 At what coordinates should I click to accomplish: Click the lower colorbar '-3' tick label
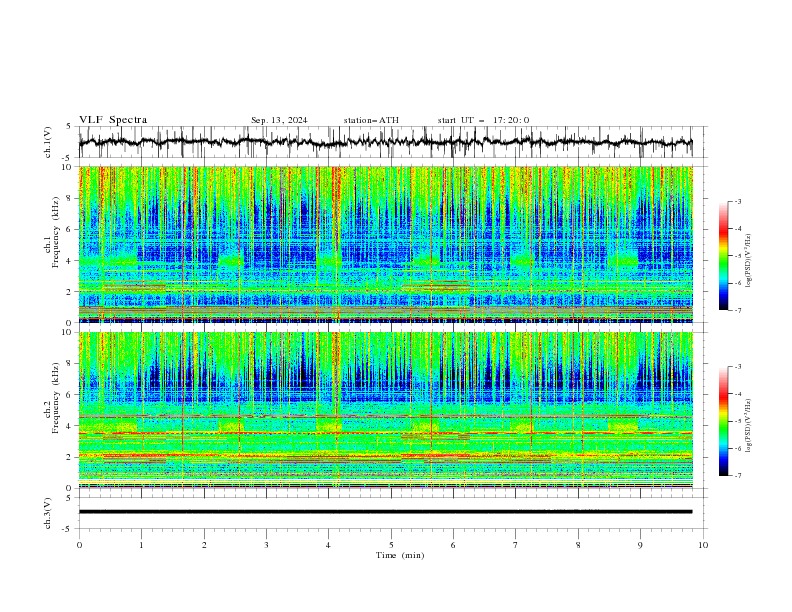(737, 367)
